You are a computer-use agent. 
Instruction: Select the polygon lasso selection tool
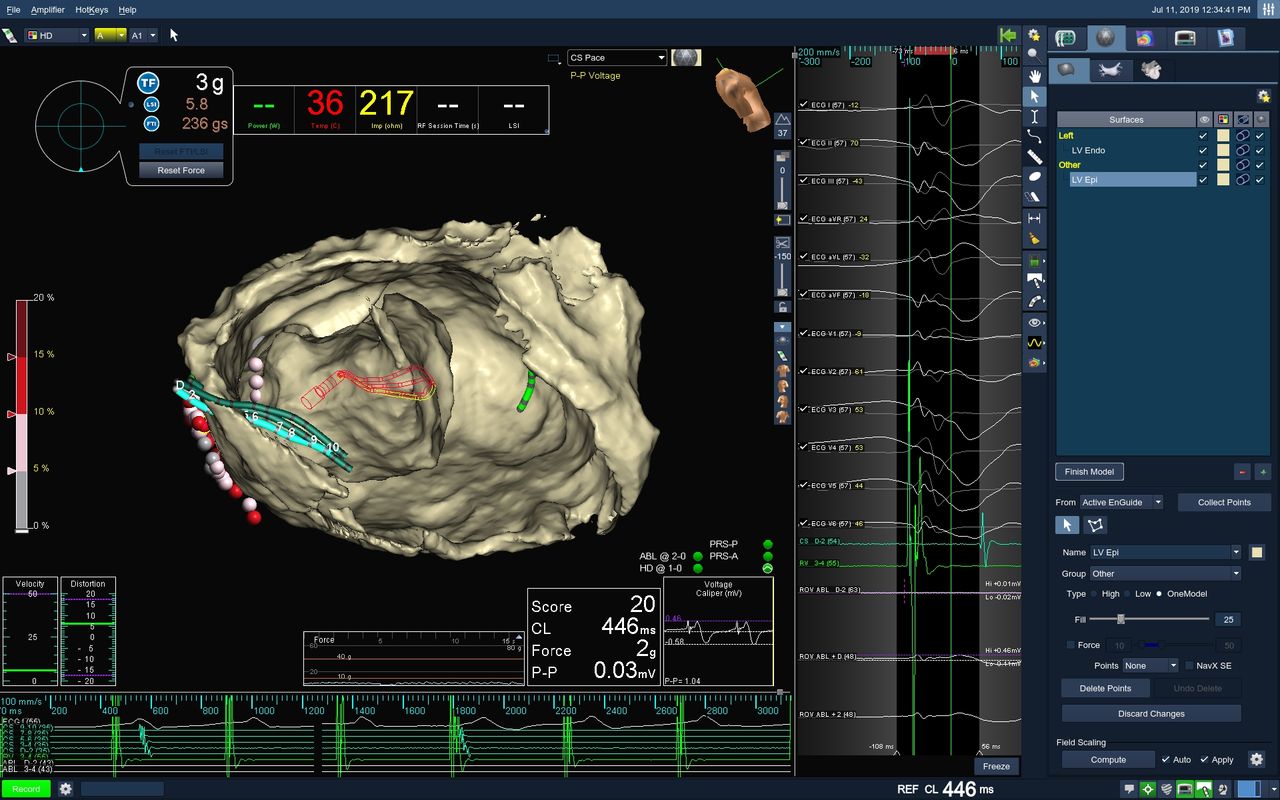(1096, 525)
